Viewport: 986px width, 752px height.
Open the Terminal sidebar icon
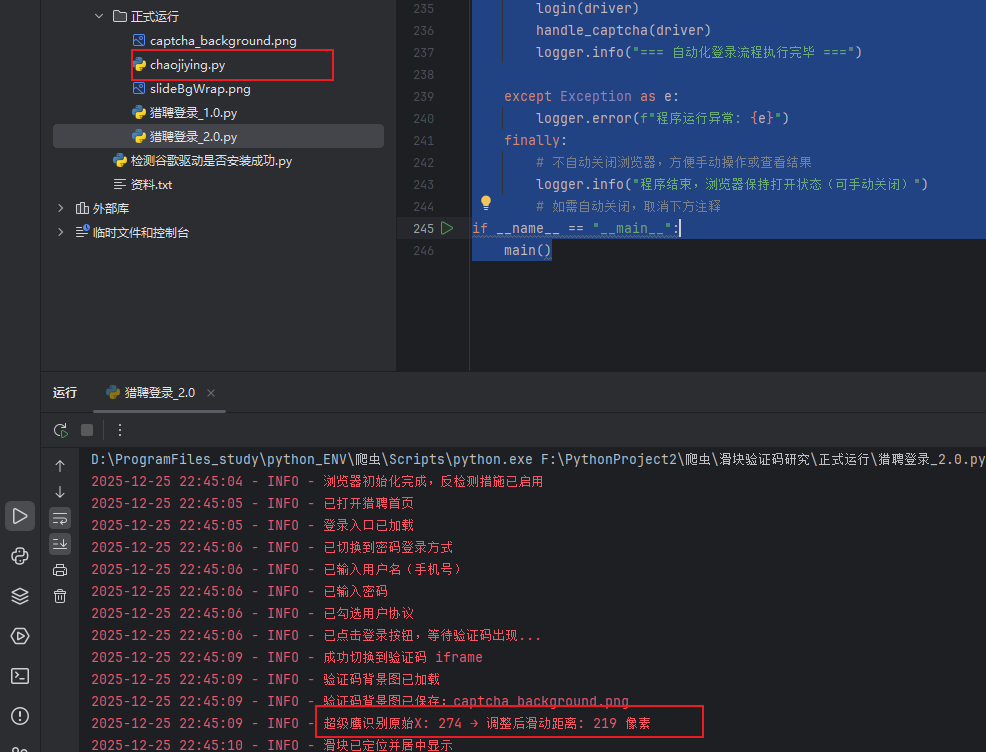(x=19, y=676)
